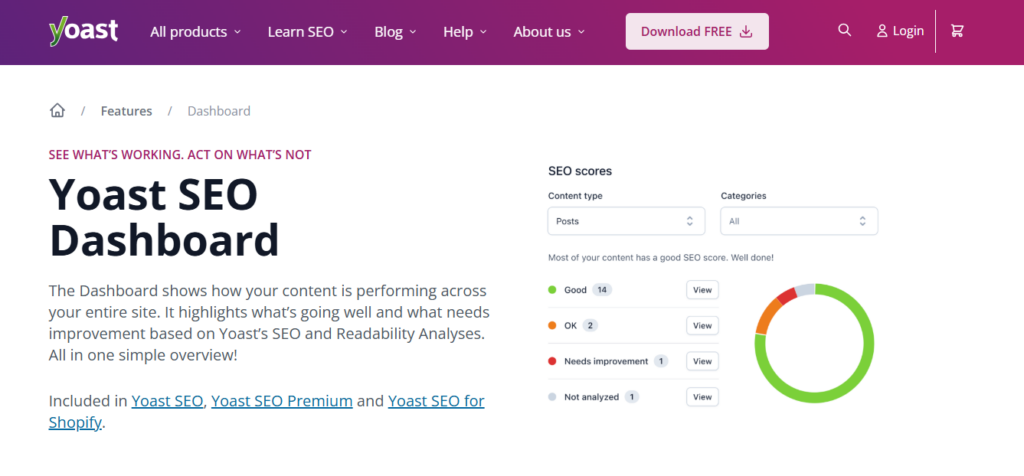Click the Login user icon

coord(882,31)
